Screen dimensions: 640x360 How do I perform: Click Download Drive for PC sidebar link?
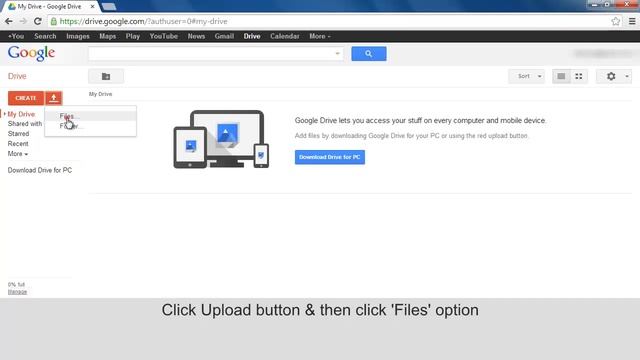40,170
